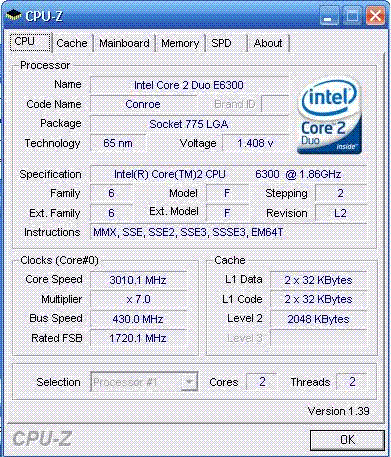Screen dimensions: 391x457
Task: Click the processor Name field
Action: (x=189, y=85)
